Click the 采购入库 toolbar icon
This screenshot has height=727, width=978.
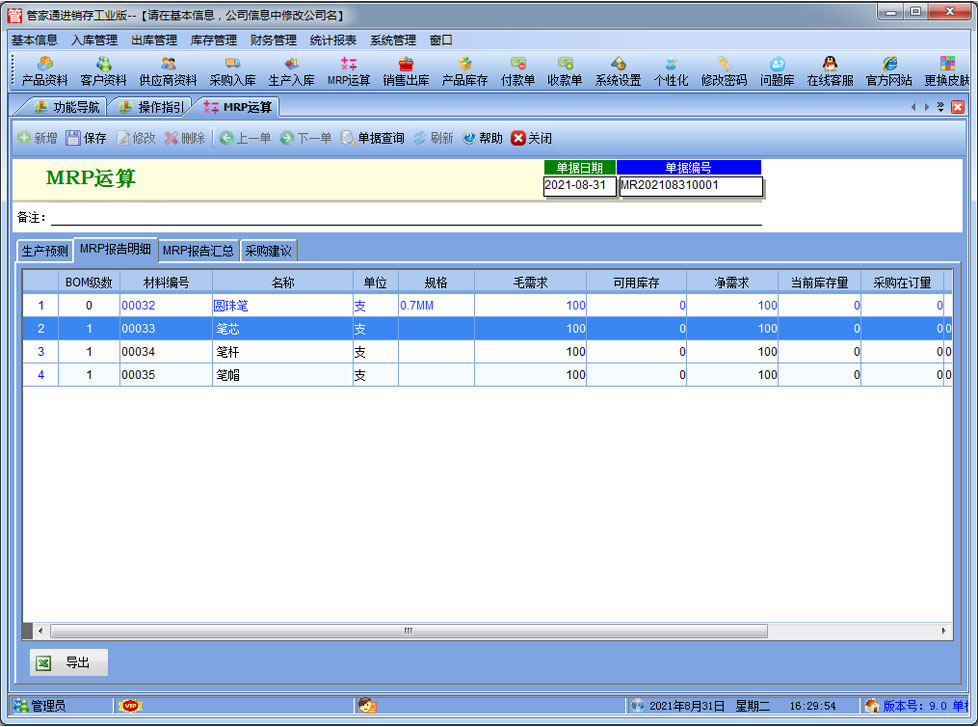232,71
